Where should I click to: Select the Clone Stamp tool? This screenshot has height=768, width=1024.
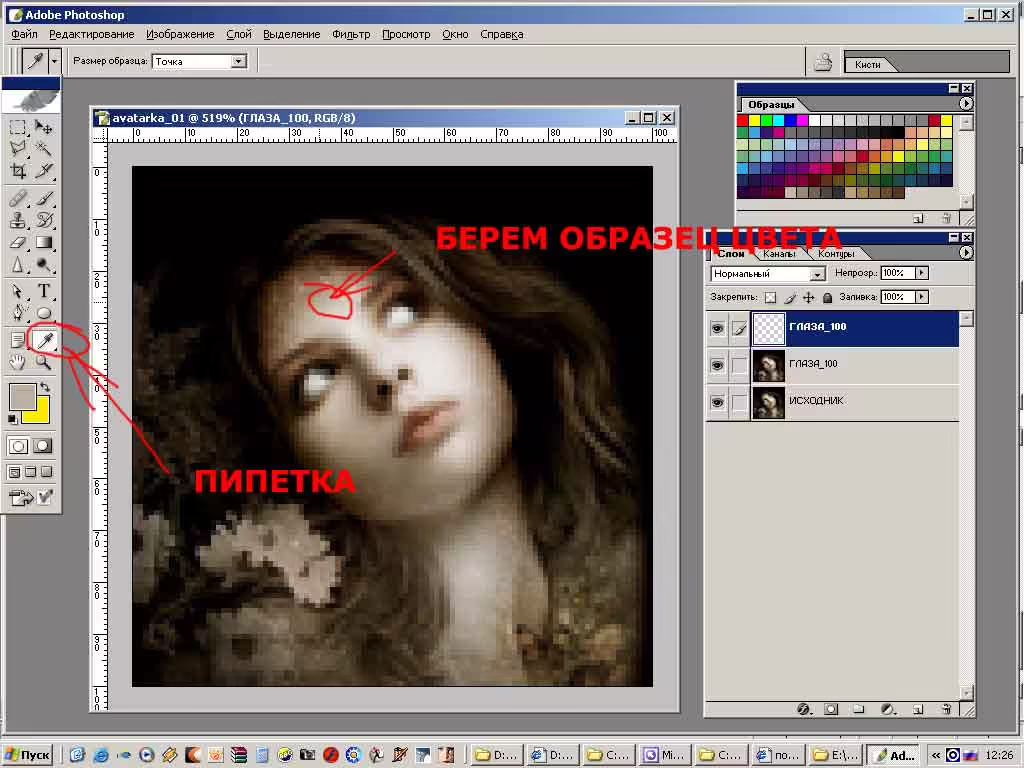pos(18,220)
